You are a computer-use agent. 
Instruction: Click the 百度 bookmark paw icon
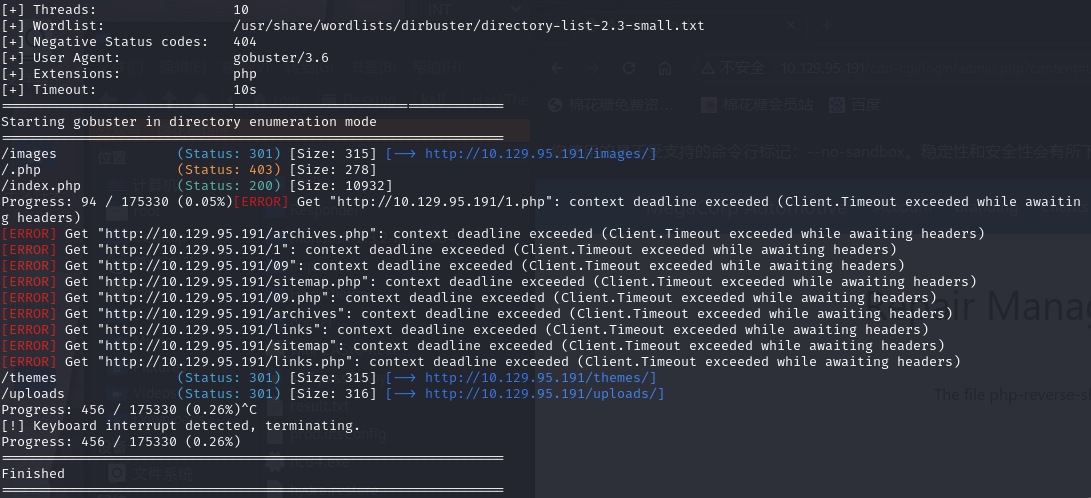click(x=836, y=104)
